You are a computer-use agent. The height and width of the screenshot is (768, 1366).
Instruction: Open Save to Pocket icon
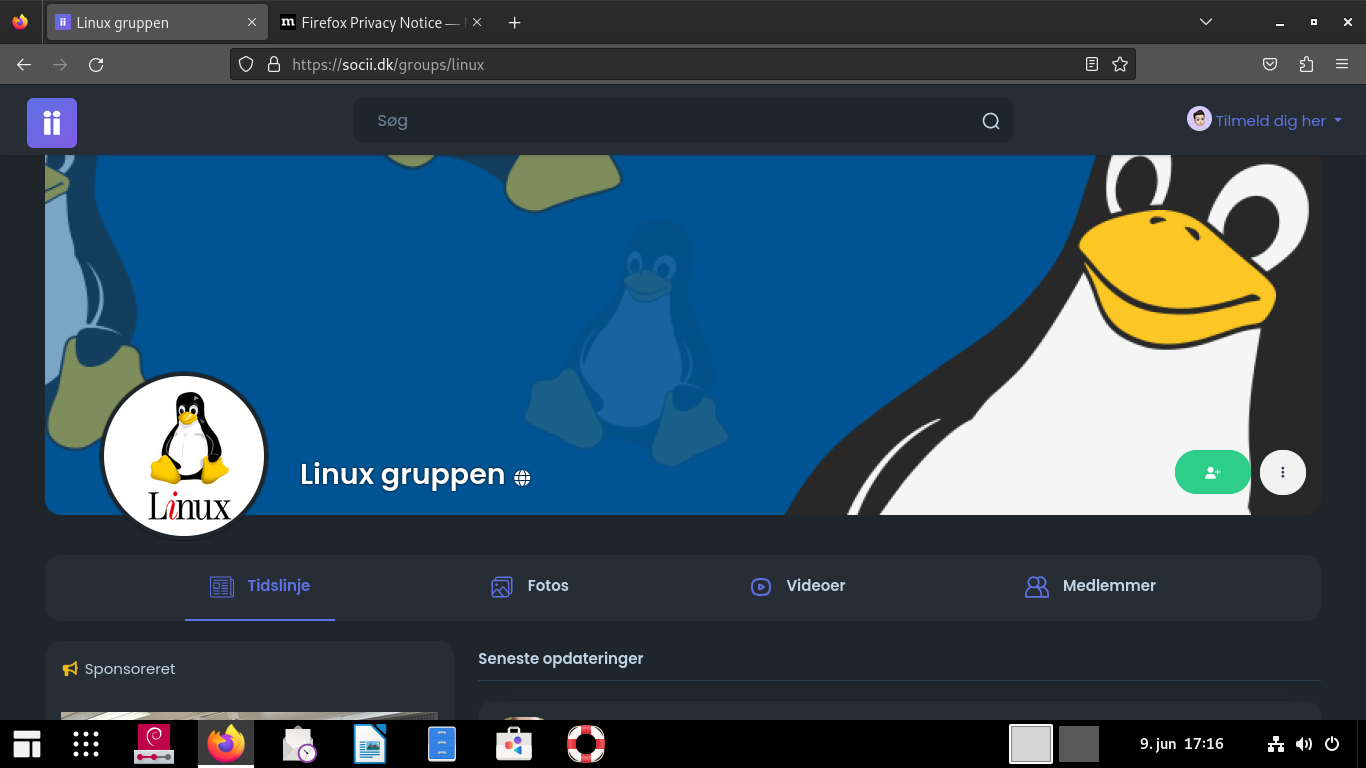pos(1270,64)
